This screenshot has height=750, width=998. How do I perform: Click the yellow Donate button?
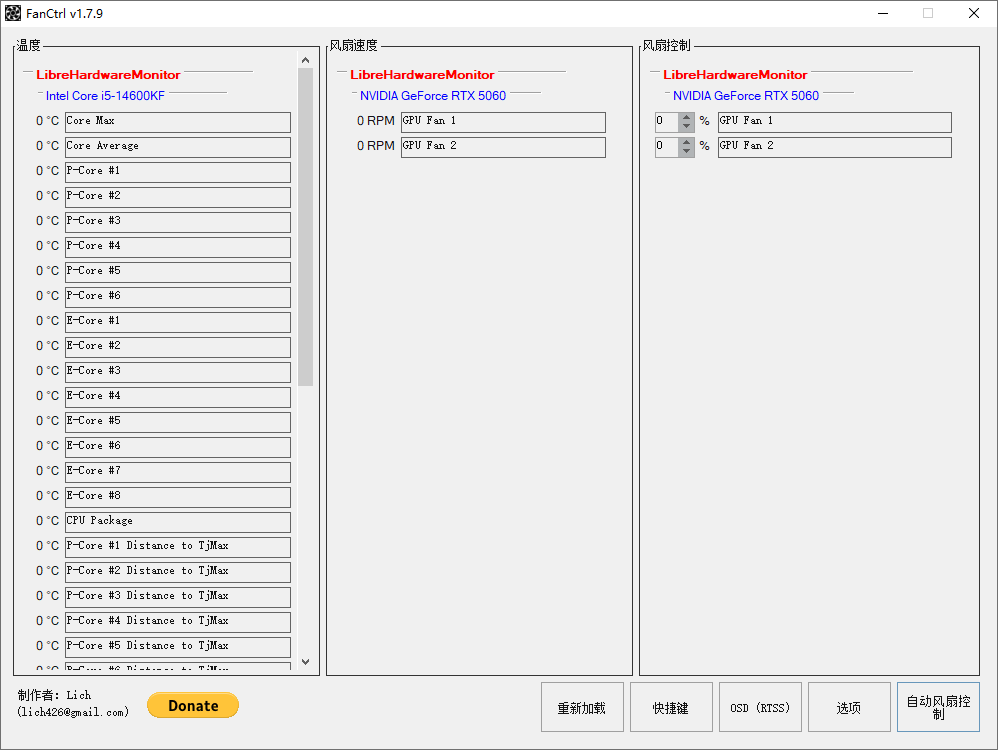tap(193, 705)
